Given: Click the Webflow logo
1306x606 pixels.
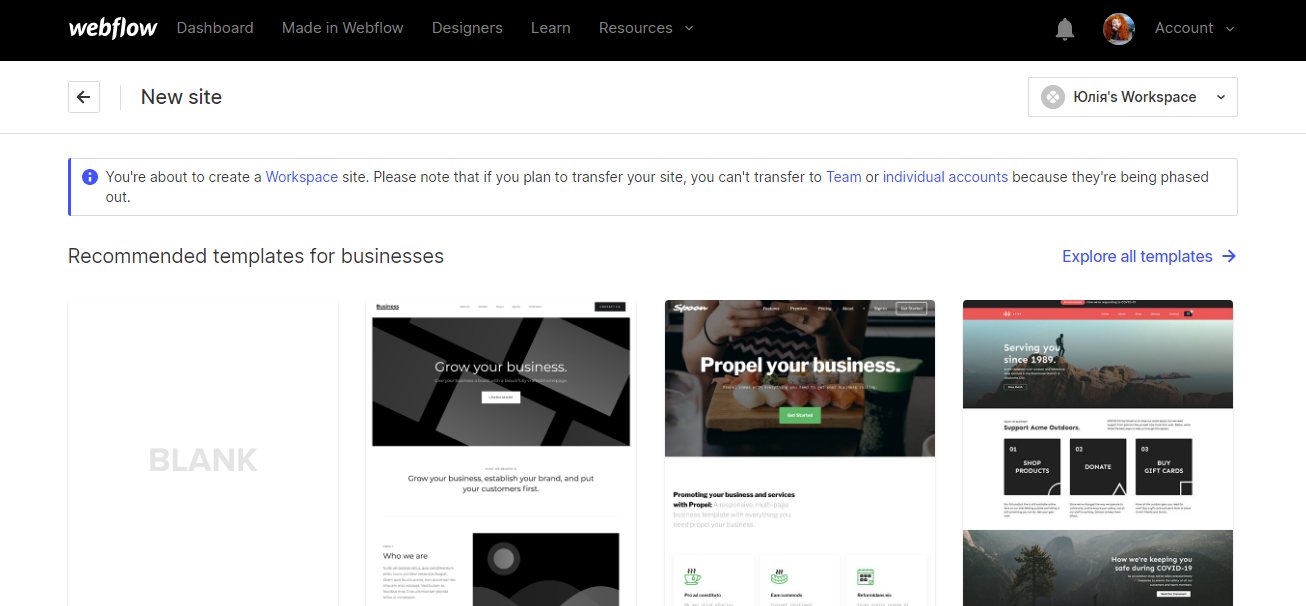Looking at the screenshot, I should 112,28.
